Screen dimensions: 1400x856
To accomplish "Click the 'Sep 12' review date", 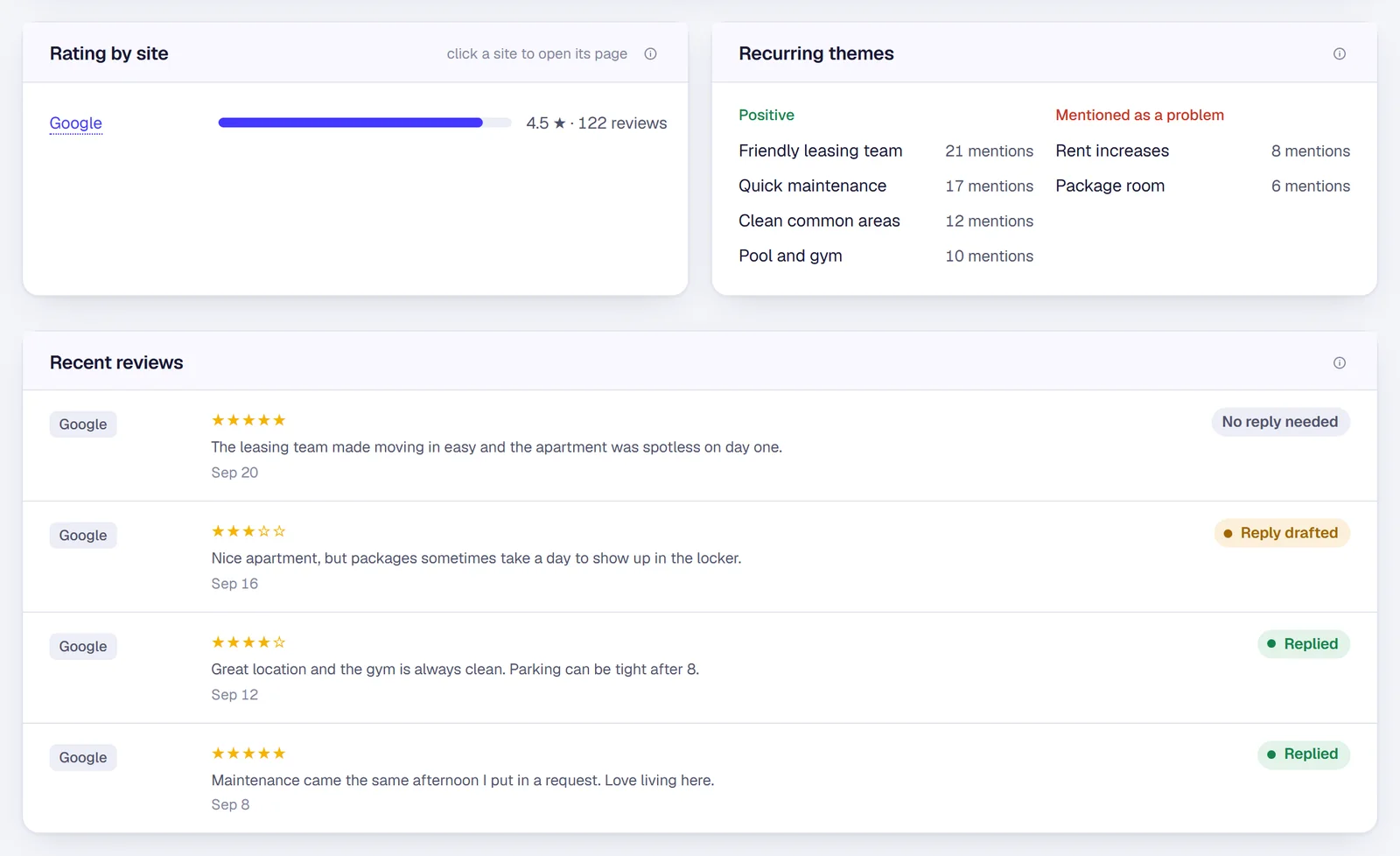I will coord(234,695).
